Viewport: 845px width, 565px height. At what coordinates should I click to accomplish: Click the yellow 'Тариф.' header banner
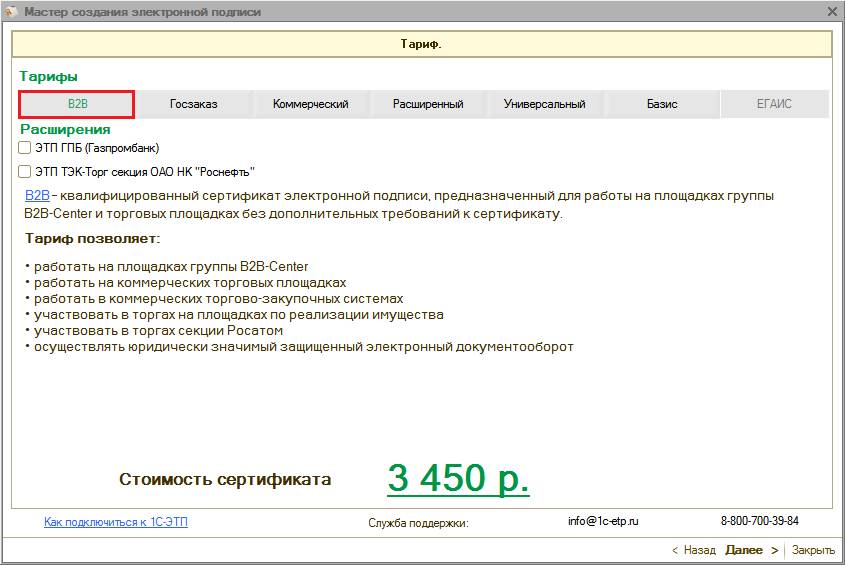(421, 44)
